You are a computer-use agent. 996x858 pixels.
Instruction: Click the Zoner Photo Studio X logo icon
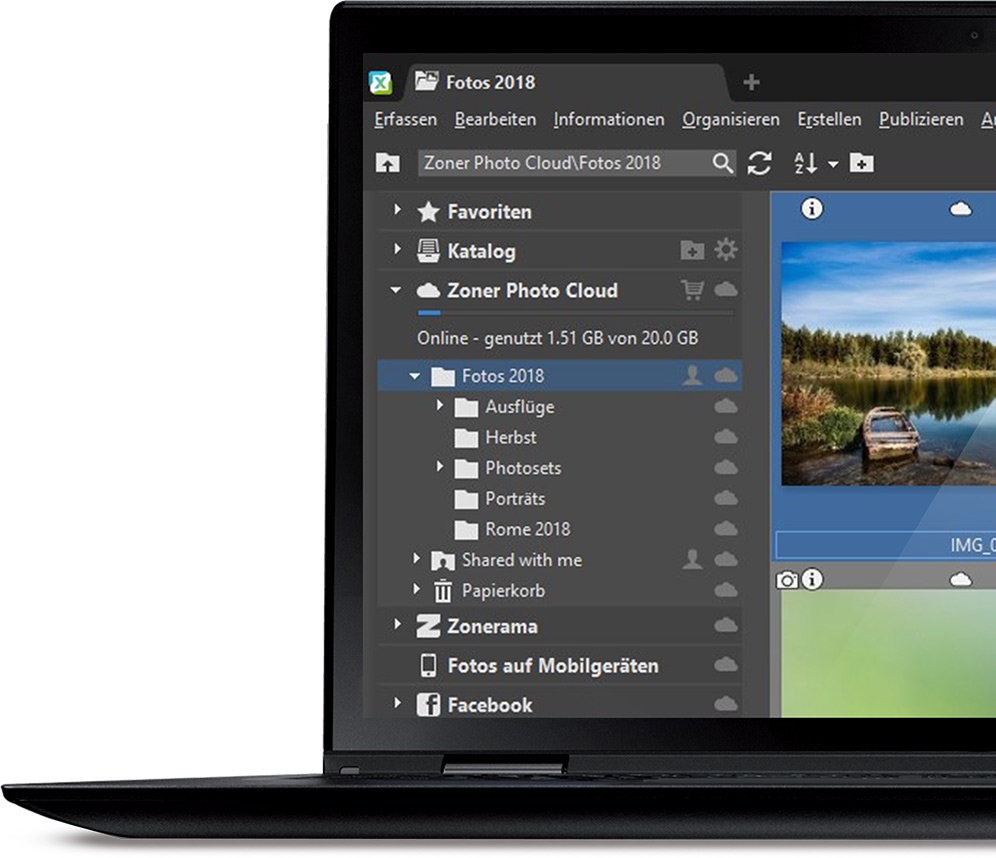380,83
